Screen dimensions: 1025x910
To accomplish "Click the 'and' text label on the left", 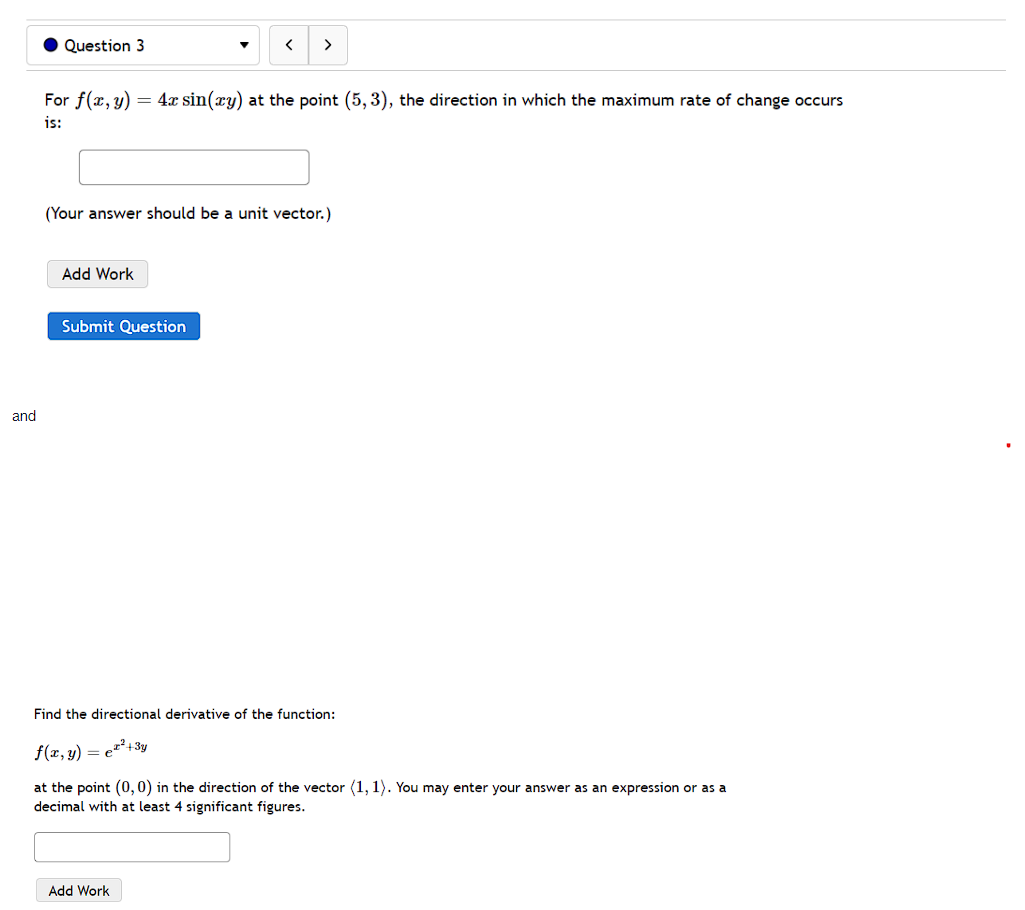I will [x=23, y=415].
